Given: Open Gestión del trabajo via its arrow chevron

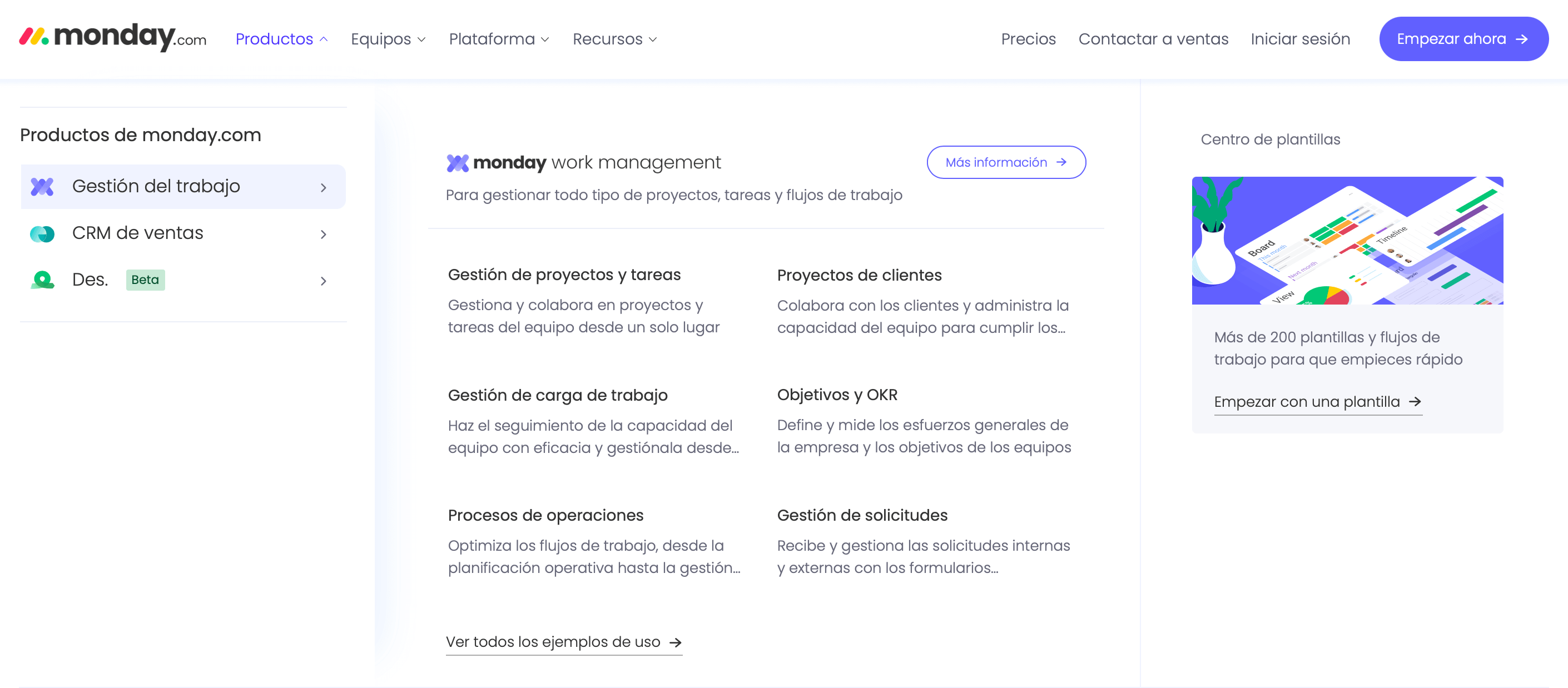Looking at the screenshot, I should pos(323,188).
